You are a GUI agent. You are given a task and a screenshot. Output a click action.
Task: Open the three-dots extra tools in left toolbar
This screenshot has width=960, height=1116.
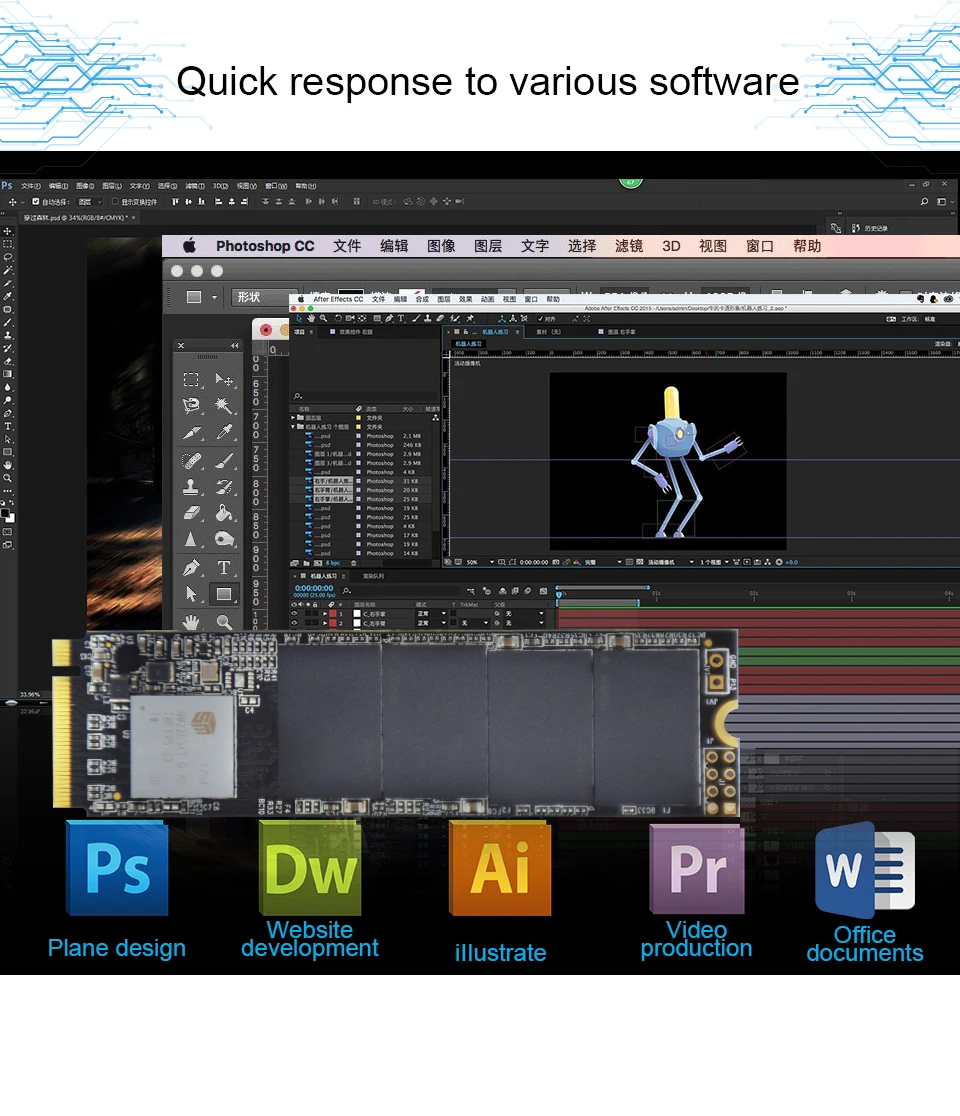click(8, 491)
